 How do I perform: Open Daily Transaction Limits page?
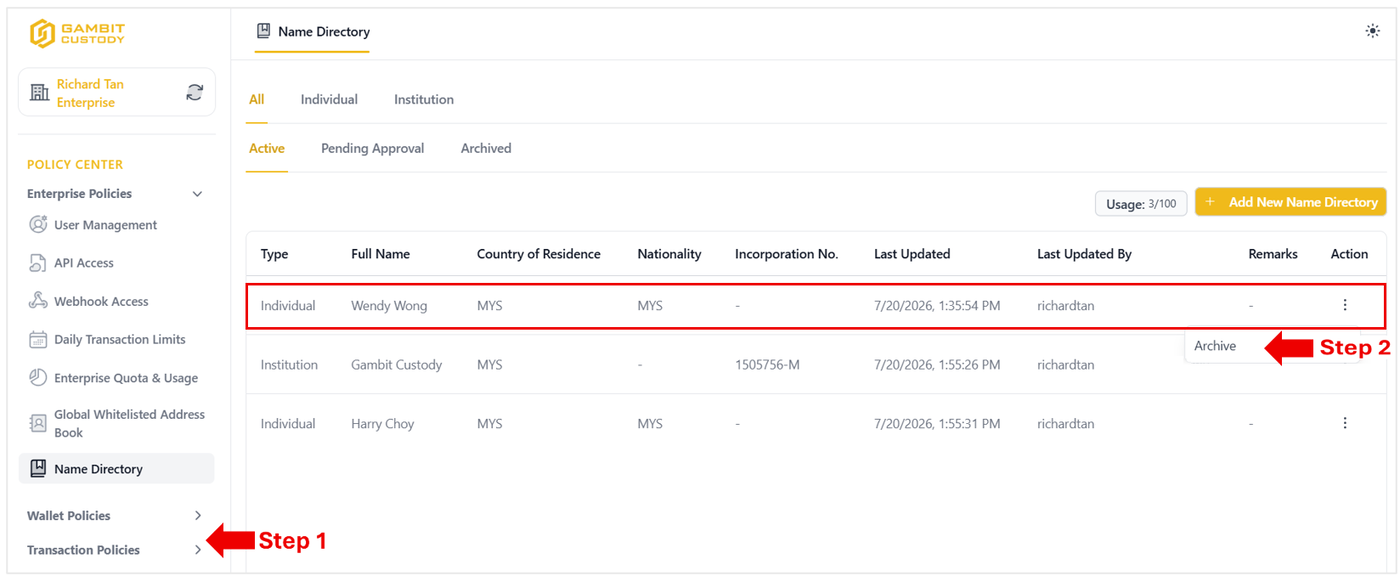click(x=120, y=340)
